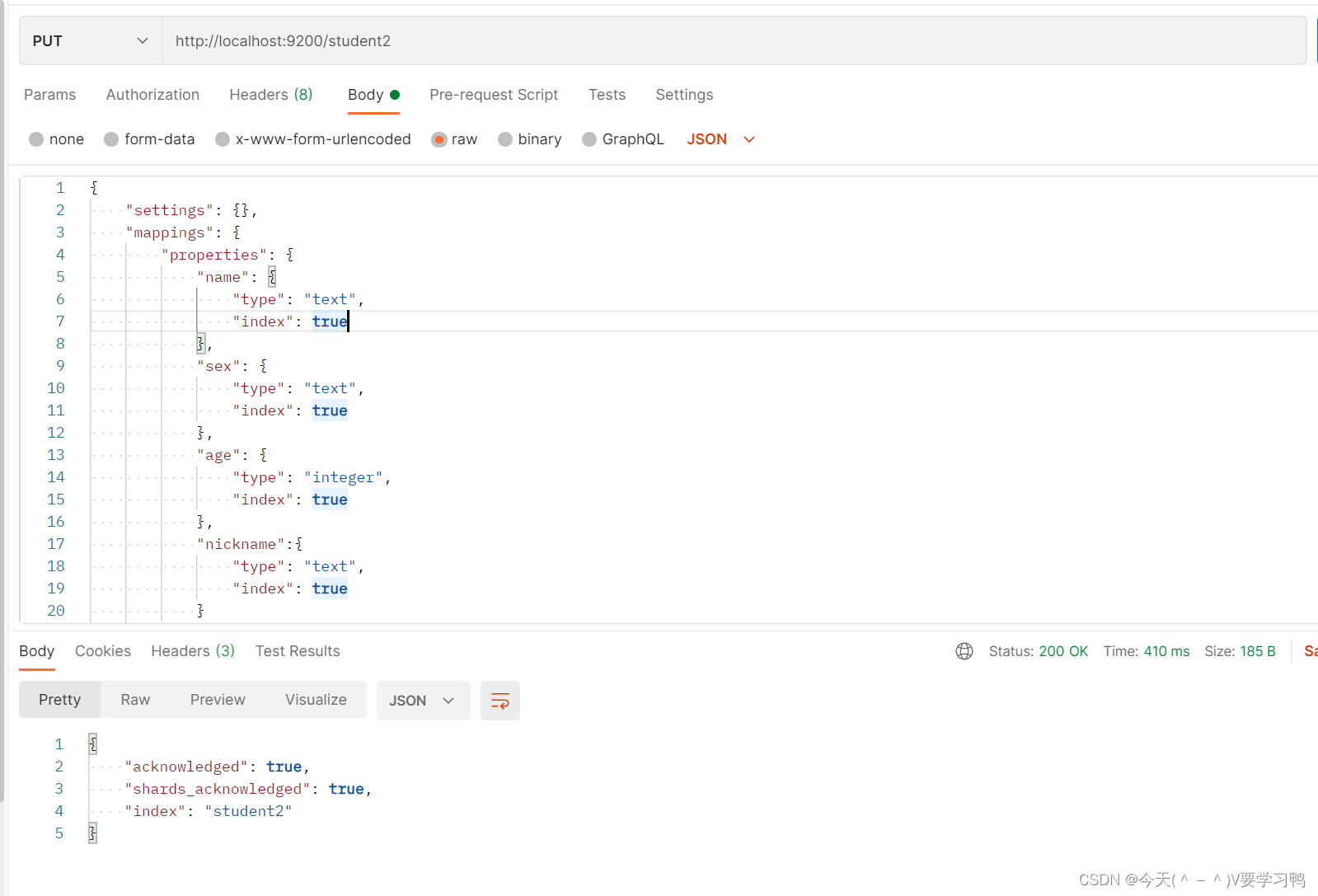The image size is (1318, 896).
Task: Click the "age" key in request body
Action: coord(218,455)
